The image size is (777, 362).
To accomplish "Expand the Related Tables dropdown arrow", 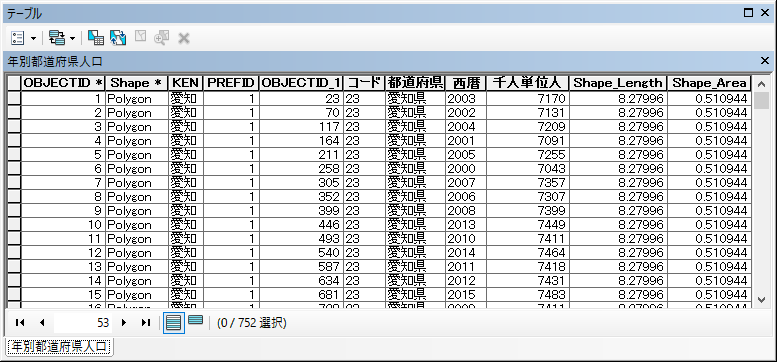I will [x=72, y=38].
